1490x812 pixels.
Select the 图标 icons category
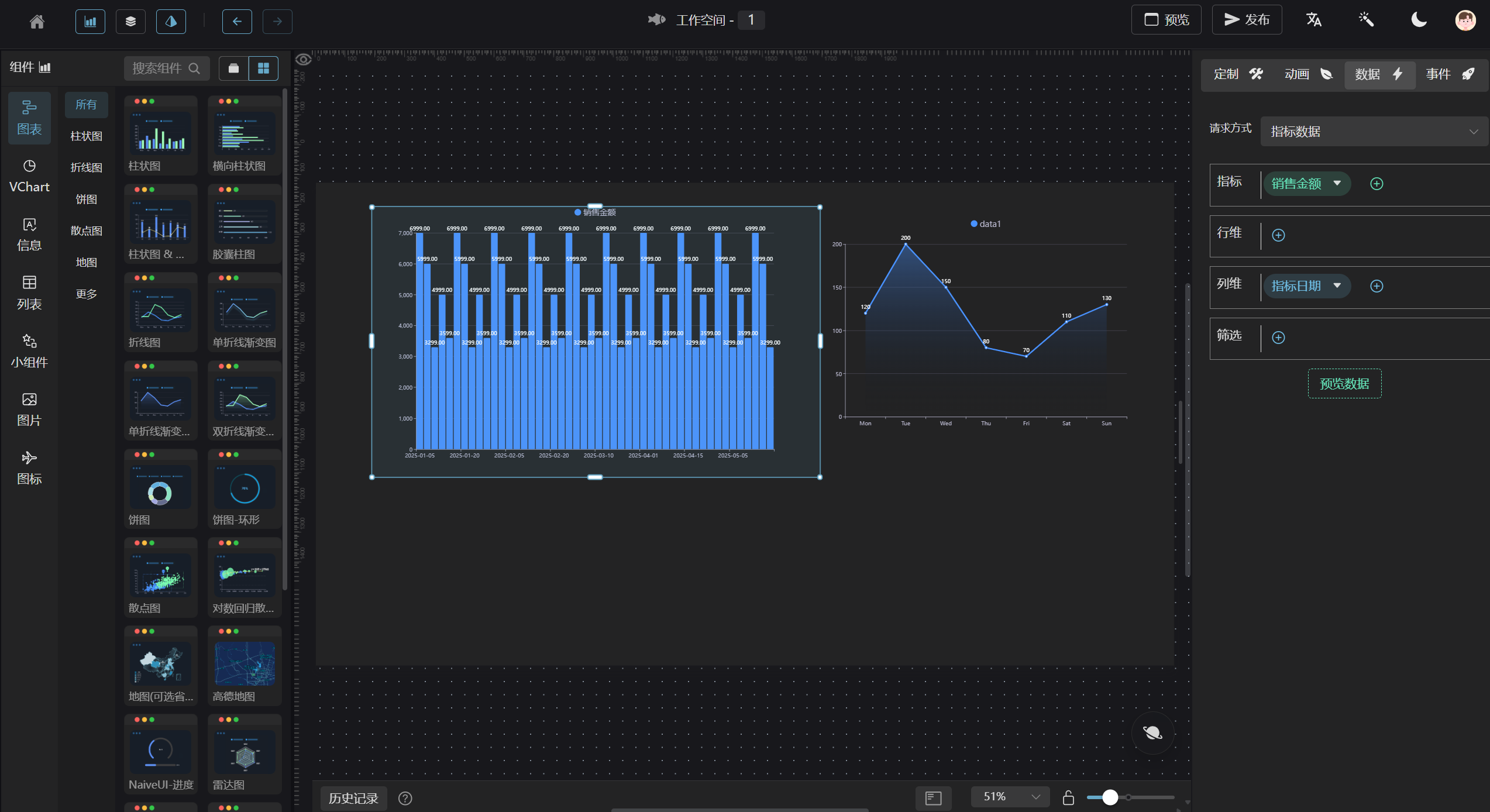click(x=29, y=468)
